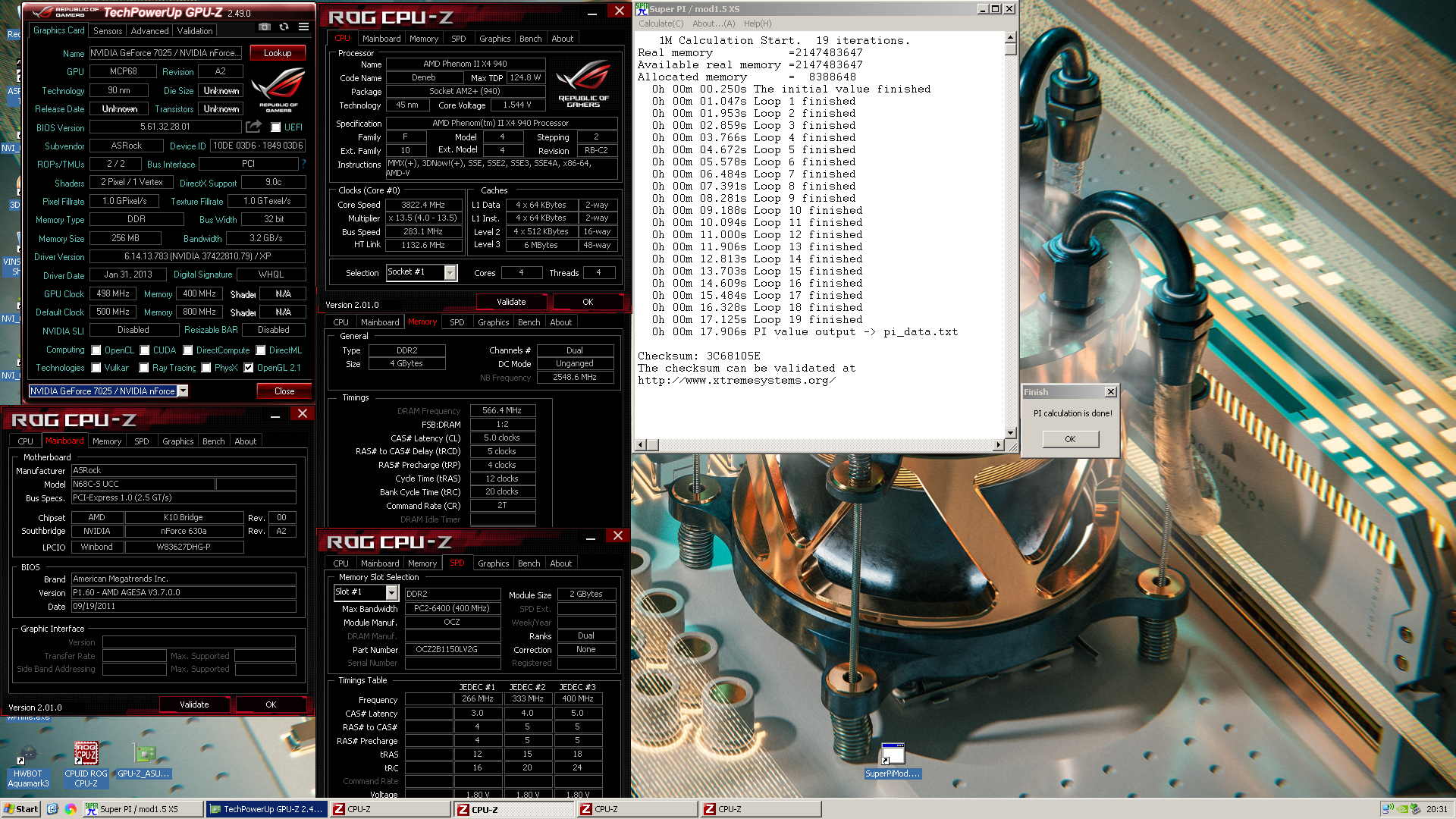Open GPU-Z hamburger menu icon
The height and width of the screenshot is (819, 1456).
pos(303,27)
